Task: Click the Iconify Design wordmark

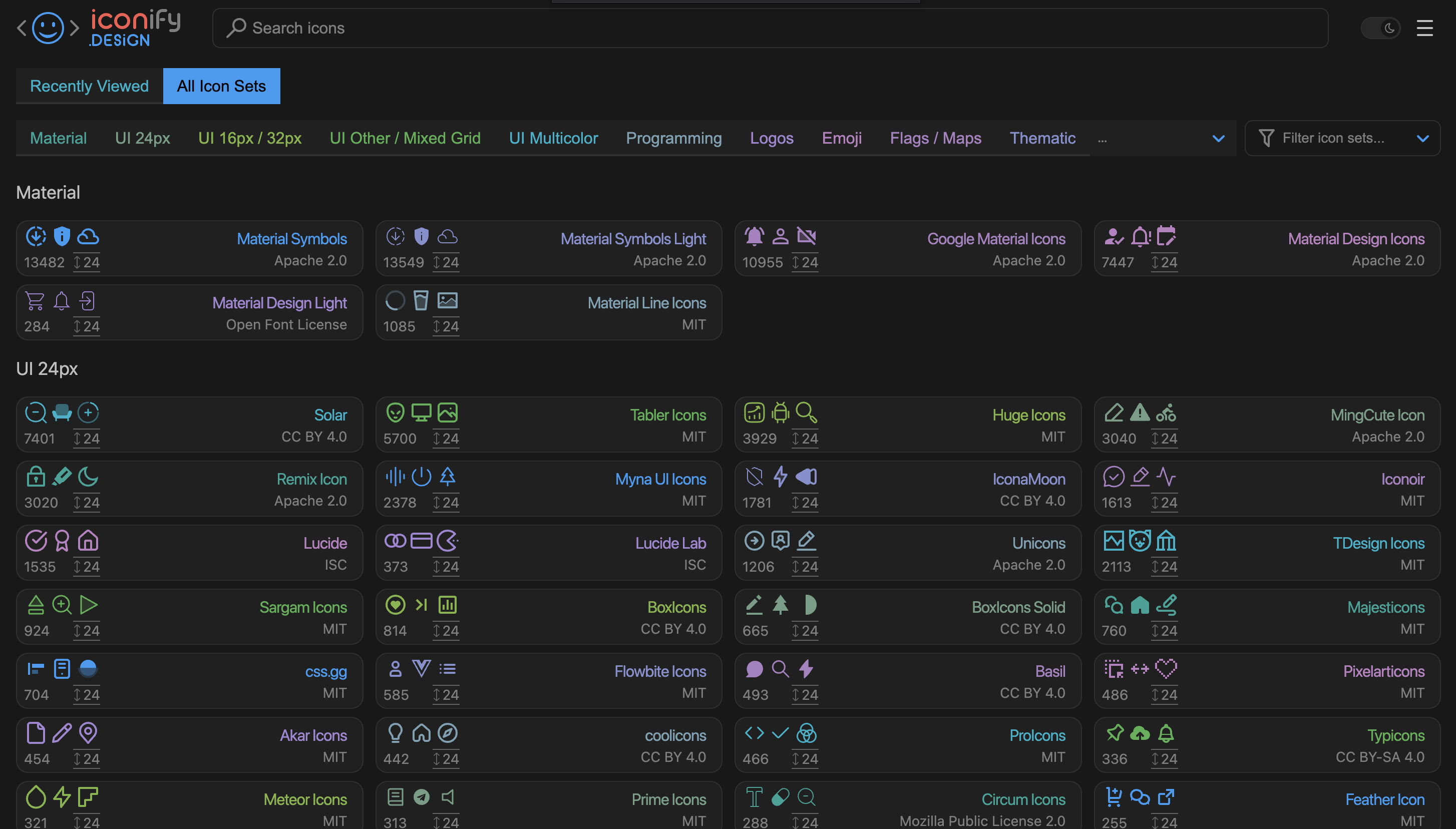Action: point(136,28)
